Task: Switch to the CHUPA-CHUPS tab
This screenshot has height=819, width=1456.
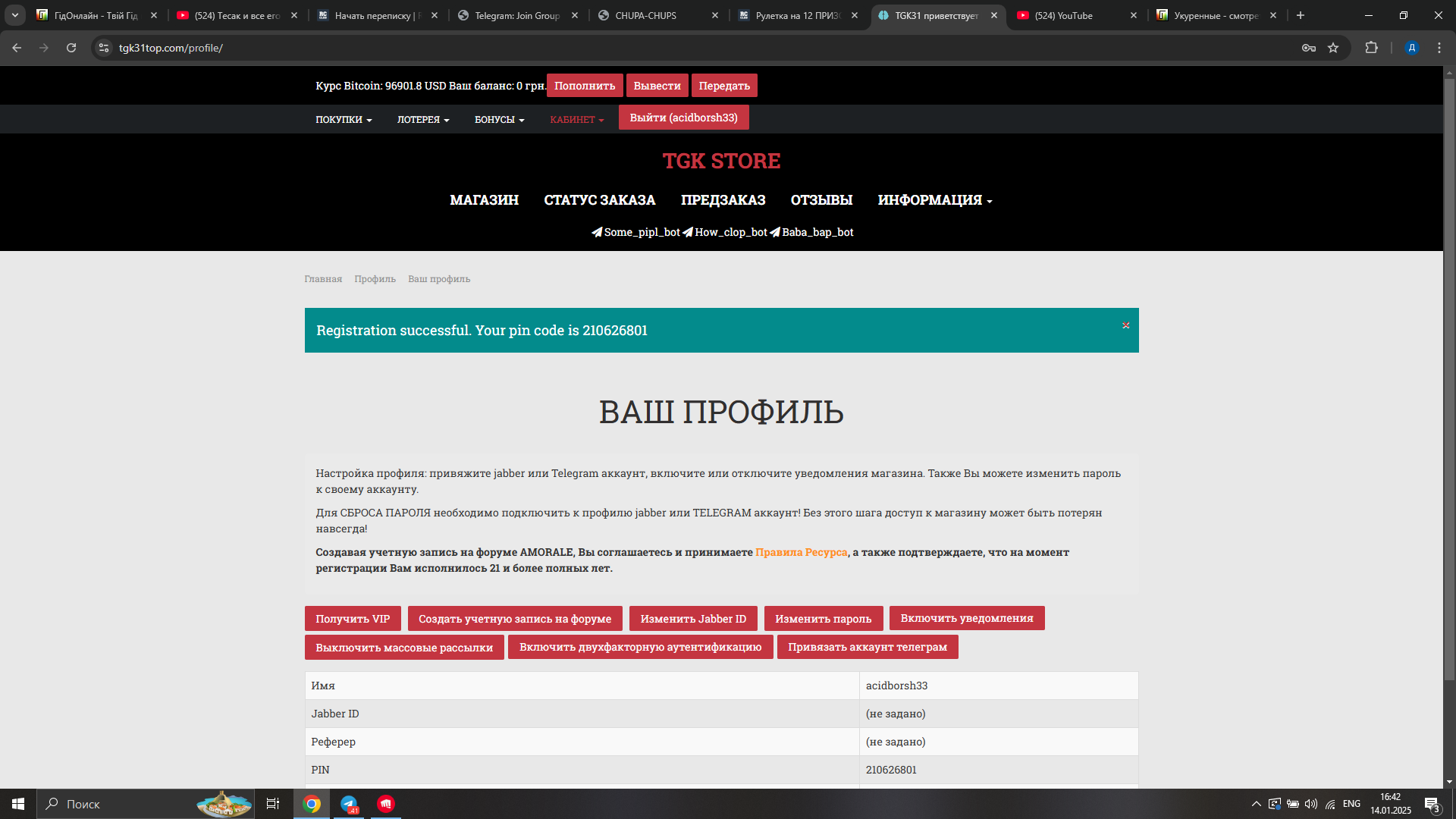Action: (657, 15)
